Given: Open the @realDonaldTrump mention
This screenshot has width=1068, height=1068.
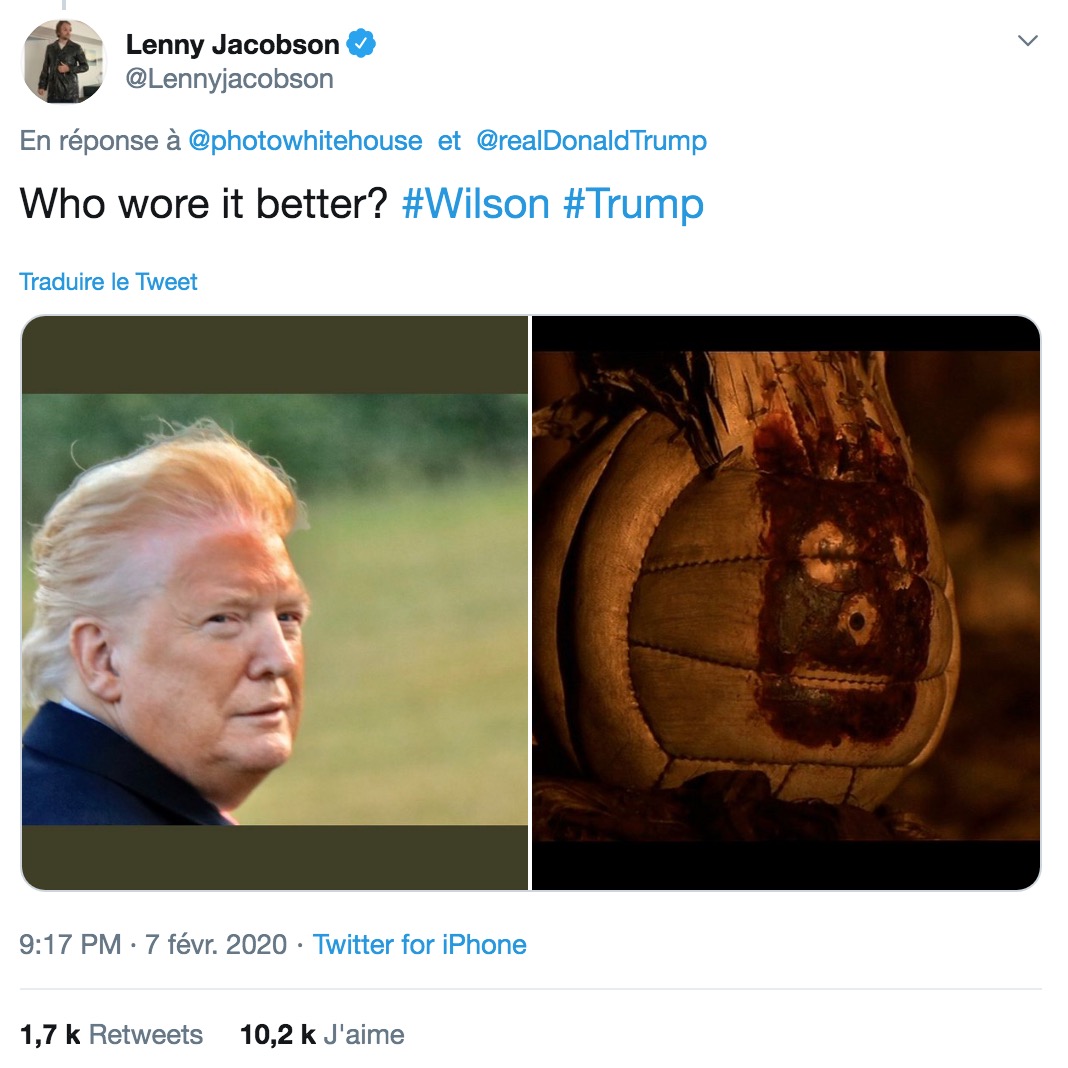Looking at the screenshot, I should [591, 141].
